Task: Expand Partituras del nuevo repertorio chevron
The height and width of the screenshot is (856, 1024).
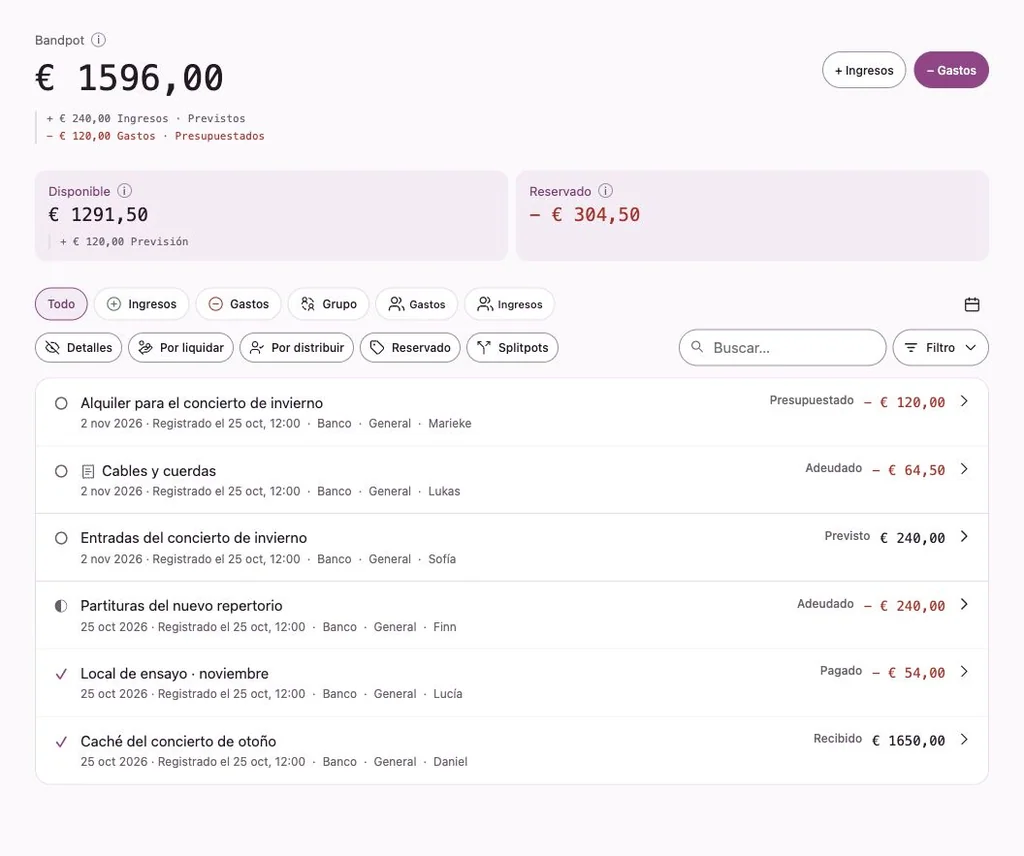Action: tap(965, 604)
